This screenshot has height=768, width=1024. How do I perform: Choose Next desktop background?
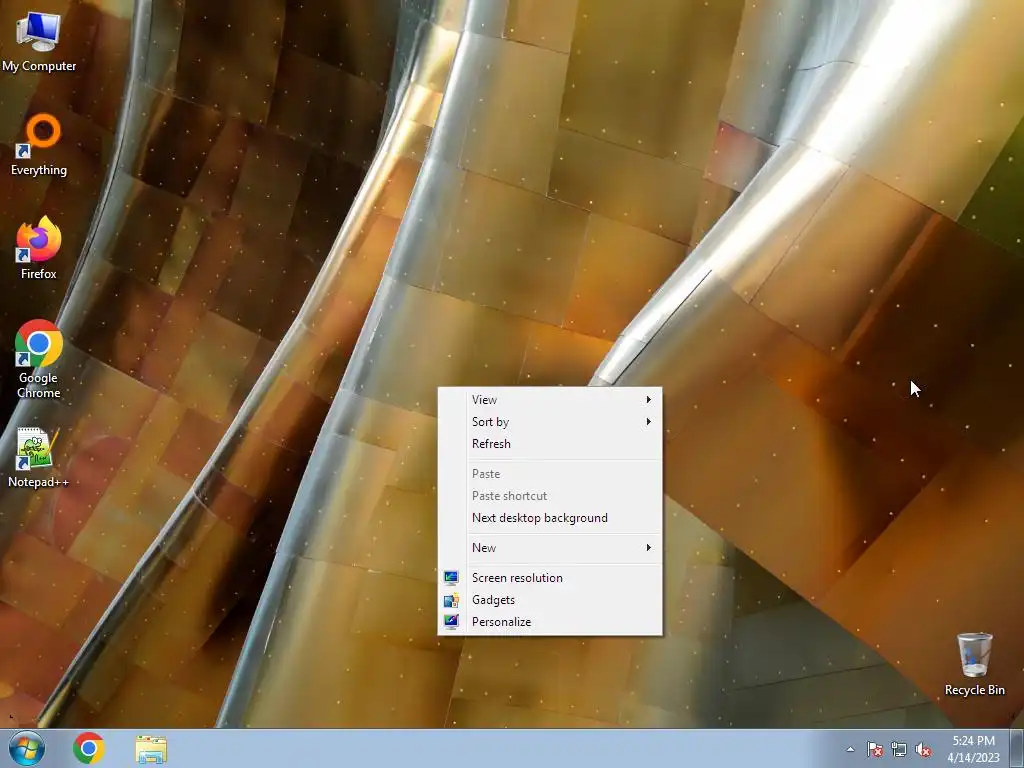[550, 518]
